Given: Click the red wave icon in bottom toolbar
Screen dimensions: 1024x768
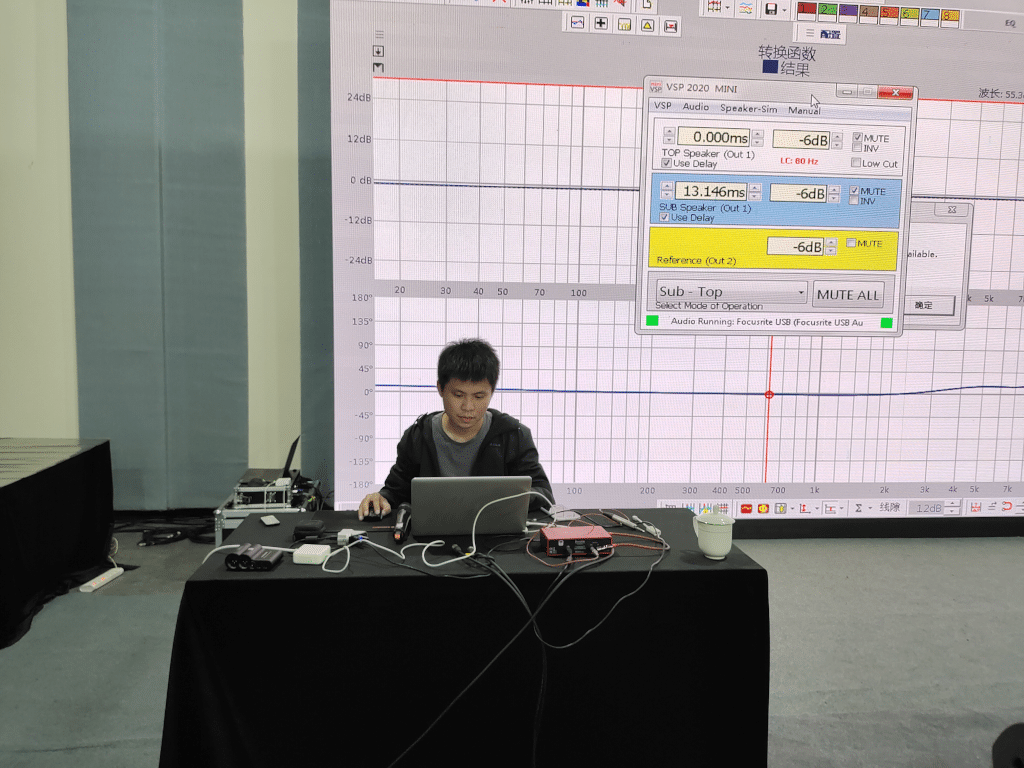Looking at the screenshot, I should 746,508.
